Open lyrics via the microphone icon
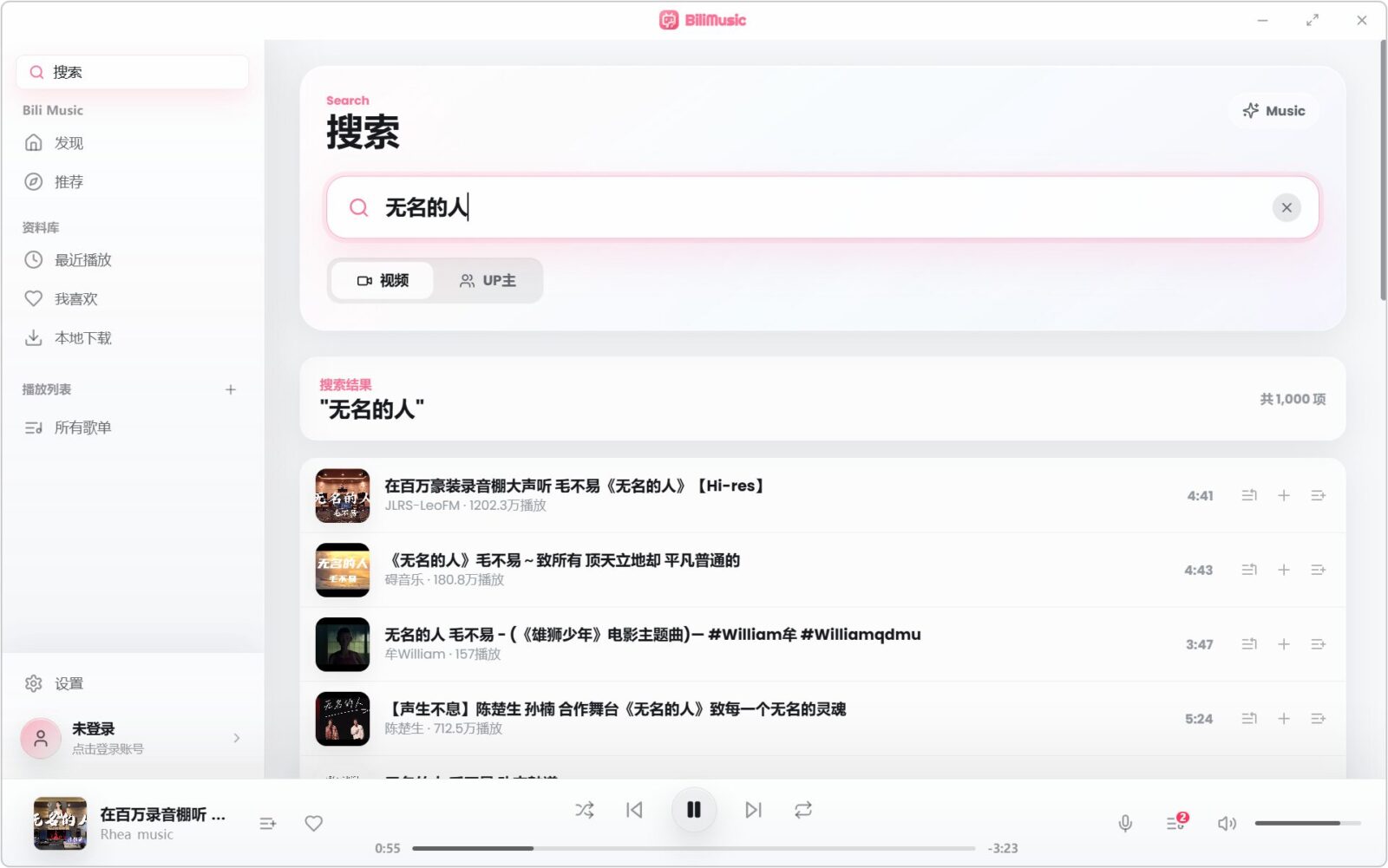1388x868 pixels. (x=1125, y=824)
